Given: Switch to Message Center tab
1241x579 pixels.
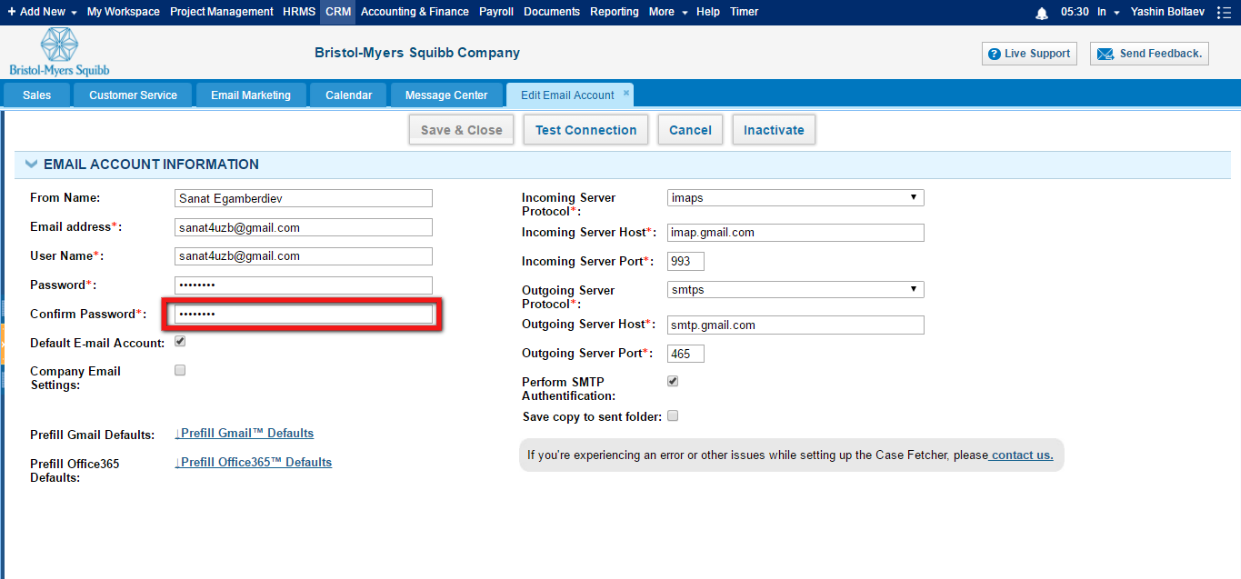Looking at the screenshot, I should (446, 95).
